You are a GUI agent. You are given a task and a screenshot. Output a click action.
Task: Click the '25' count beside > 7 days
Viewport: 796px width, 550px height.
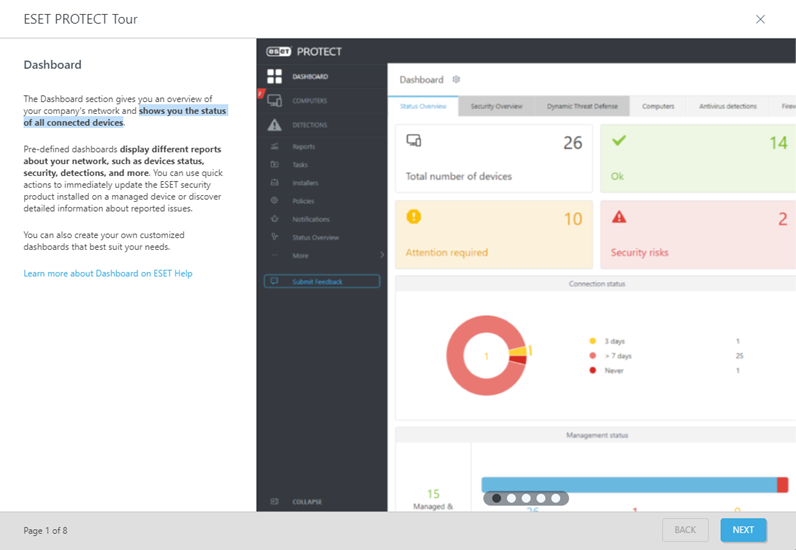click(x=739, y=355)
